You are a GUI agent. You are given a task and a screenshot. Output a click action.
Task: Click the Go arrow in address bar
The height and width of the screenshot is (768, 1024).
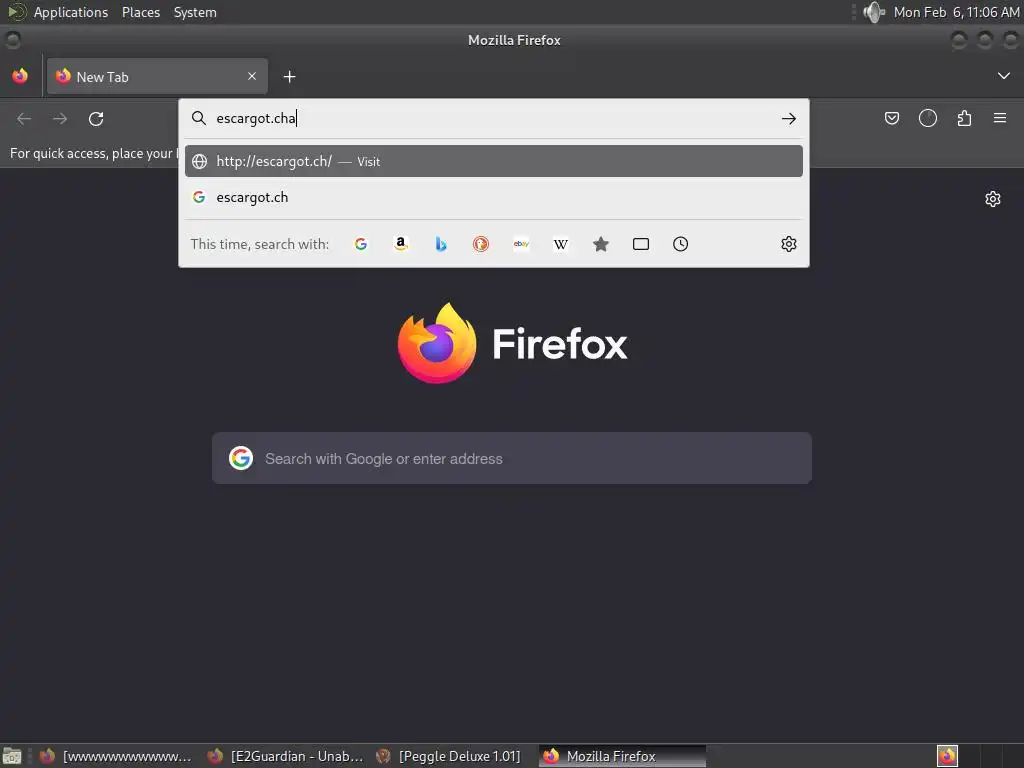pos(789,118)
